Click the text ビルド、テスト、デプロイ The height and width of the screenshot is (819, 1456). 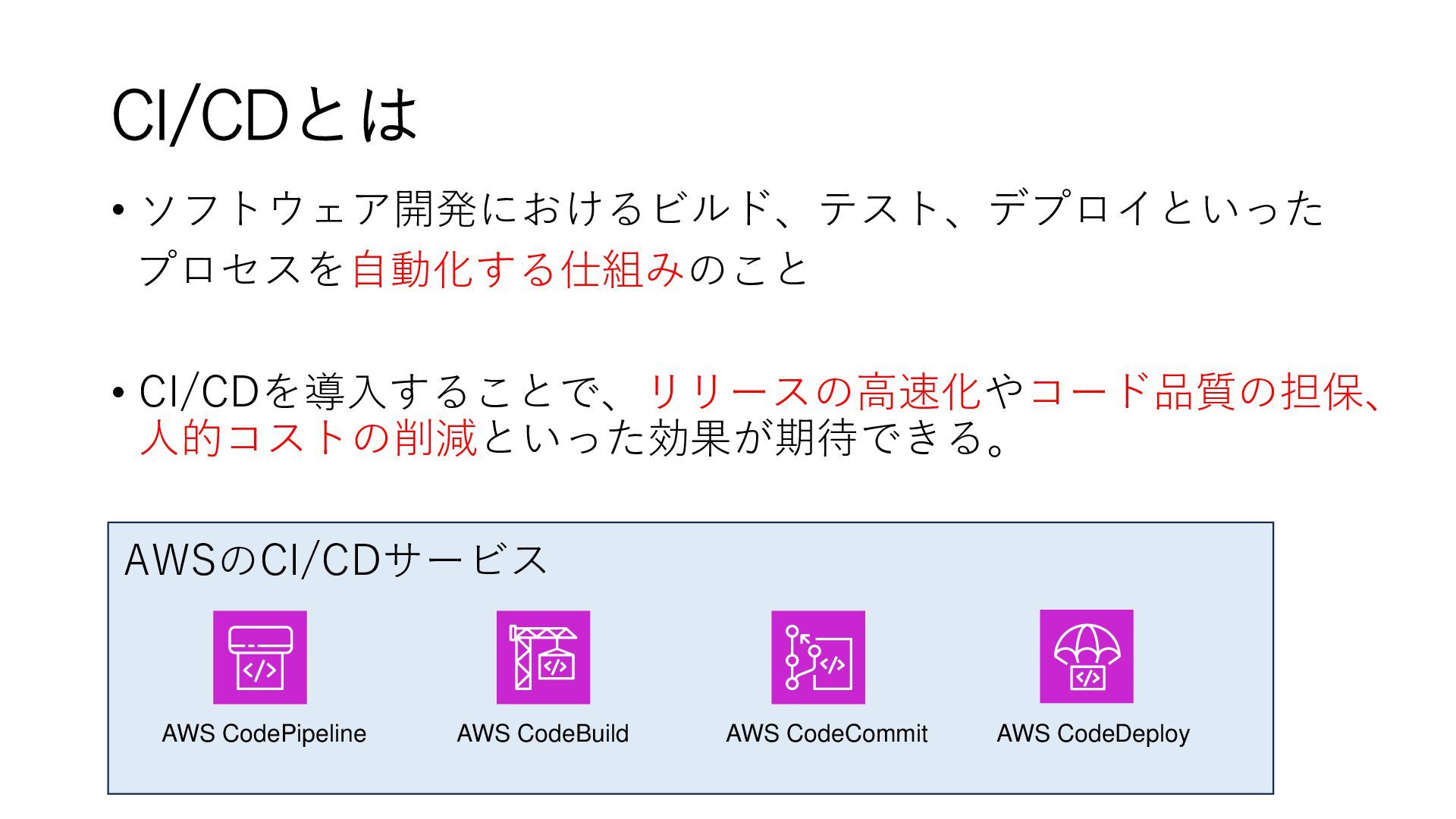tap(901, 209)
